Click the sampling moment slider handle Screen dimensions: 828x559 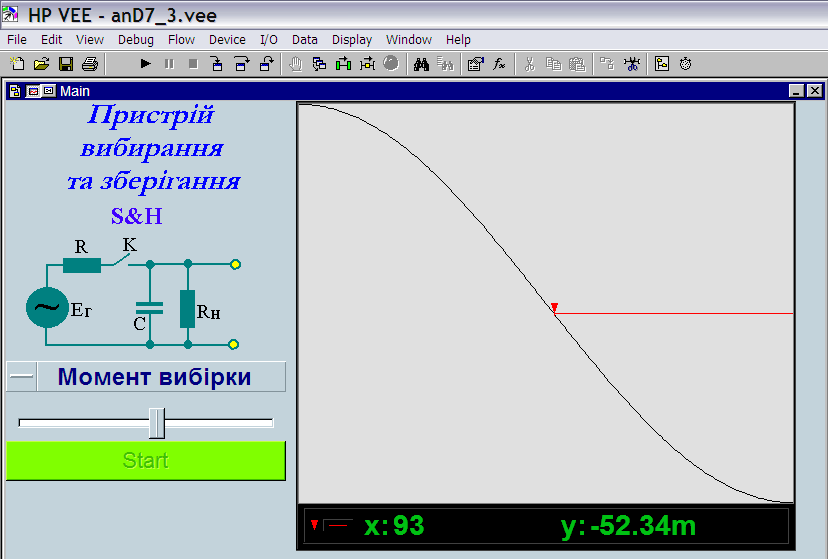(157, 423)
